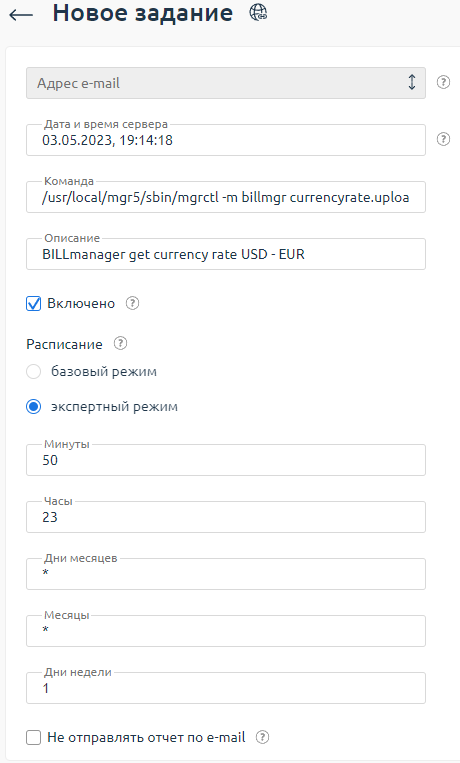Focus the Минуты field showing 50
The height and width of the screenshot is (763, 460).
coord(226,460)
